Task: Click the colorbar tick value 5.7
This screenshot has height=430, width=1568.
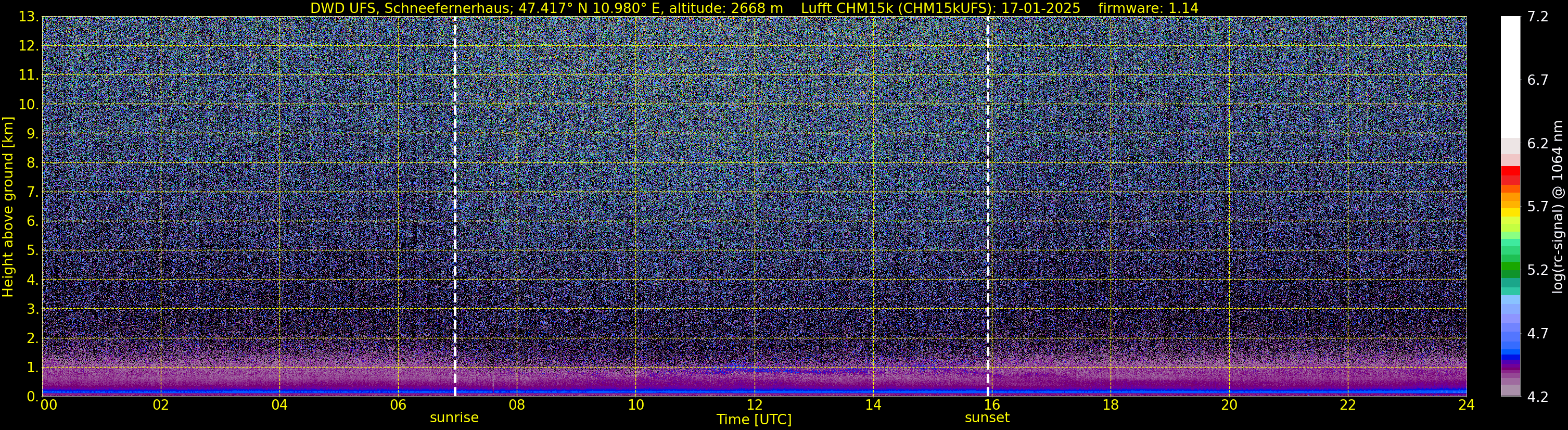Action: tap(1538, 207)
